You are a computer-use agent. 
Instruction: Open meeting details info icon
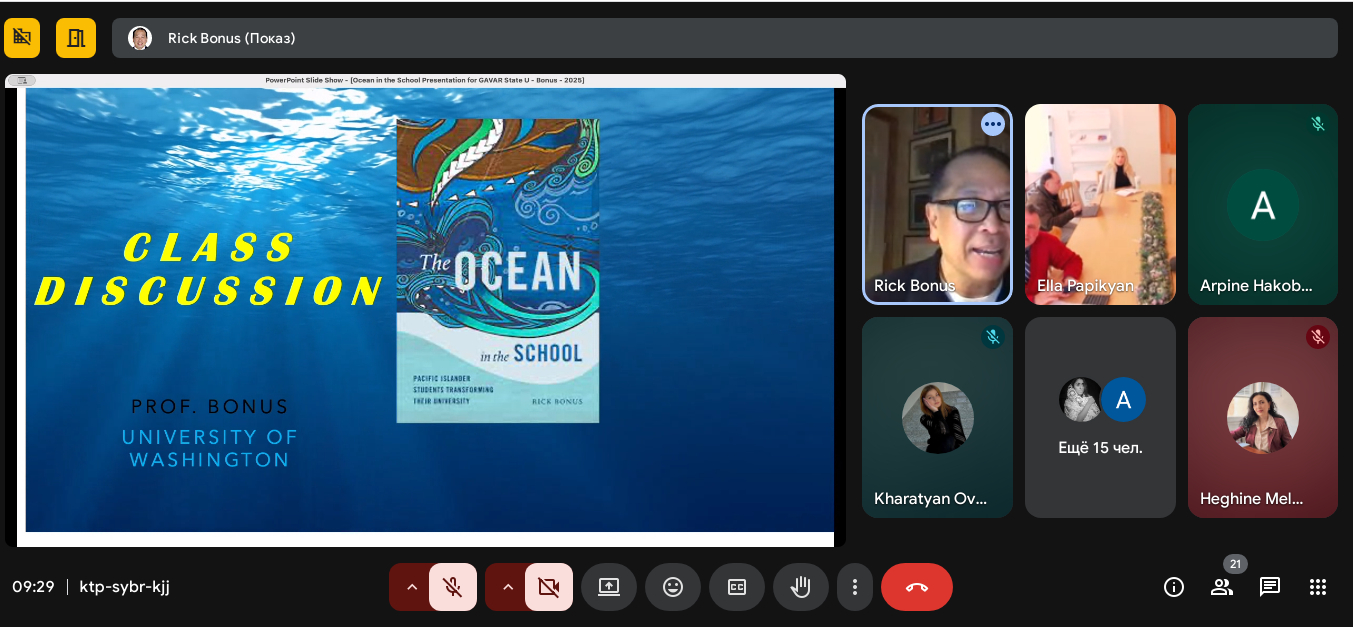(1174, 587)
